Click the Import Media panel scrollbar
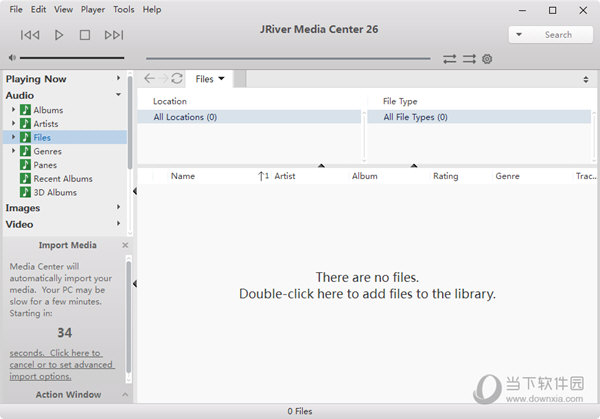This screenshot has height=419, width=600. pyautogui.click(x=129, y=317)
